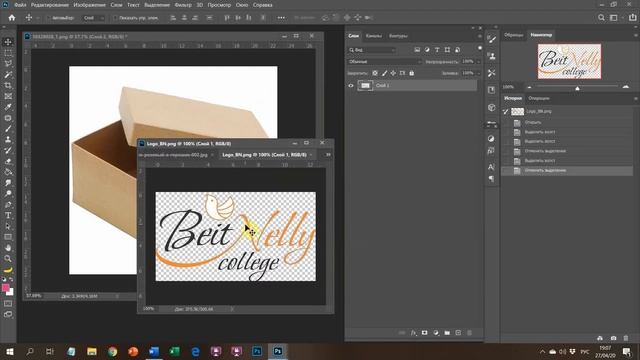Switch to the Контуры tab
Viewport: 640px width, 360px height.
(398, 36)
